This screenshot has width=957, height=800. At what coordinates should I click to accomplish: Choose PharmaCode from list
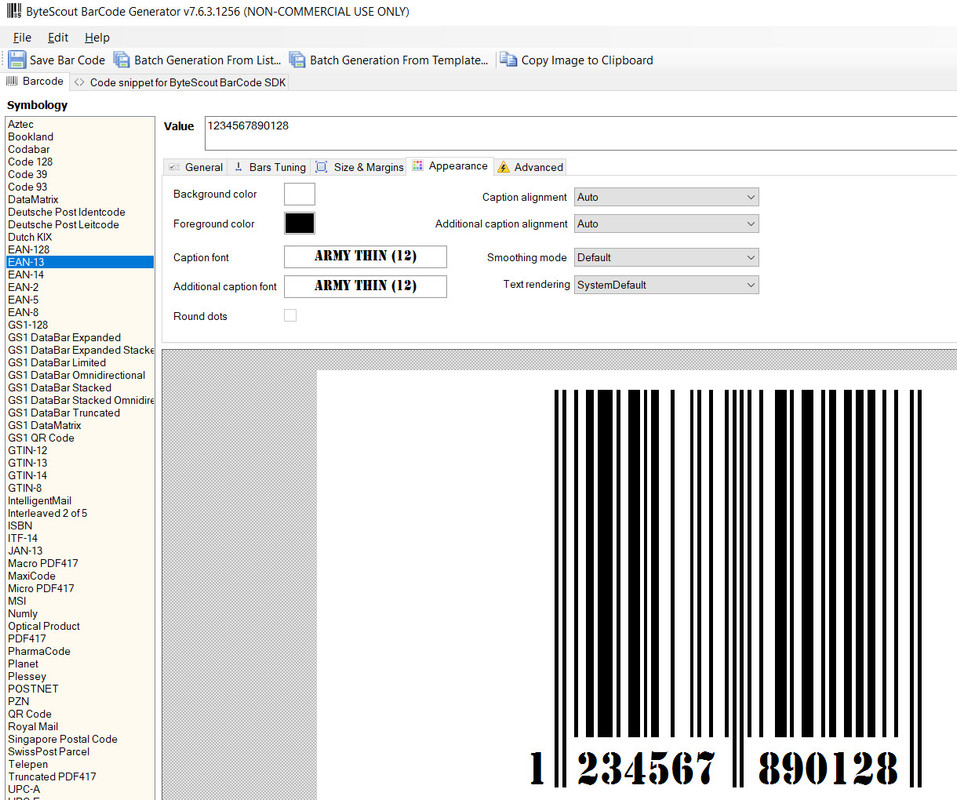[x=39, y=651]
